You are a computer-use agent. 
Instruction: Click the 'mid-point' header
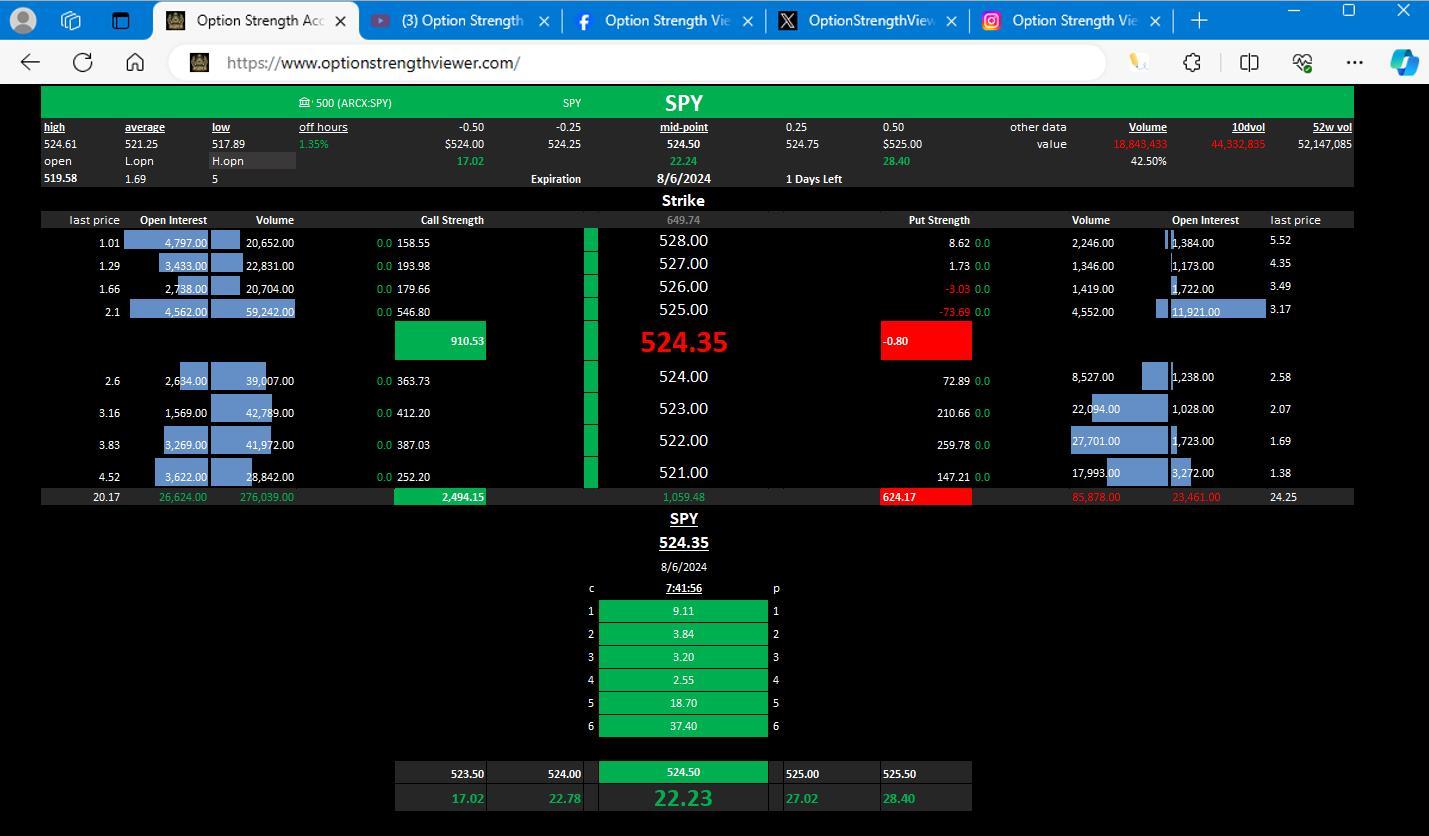coord(684,127)
